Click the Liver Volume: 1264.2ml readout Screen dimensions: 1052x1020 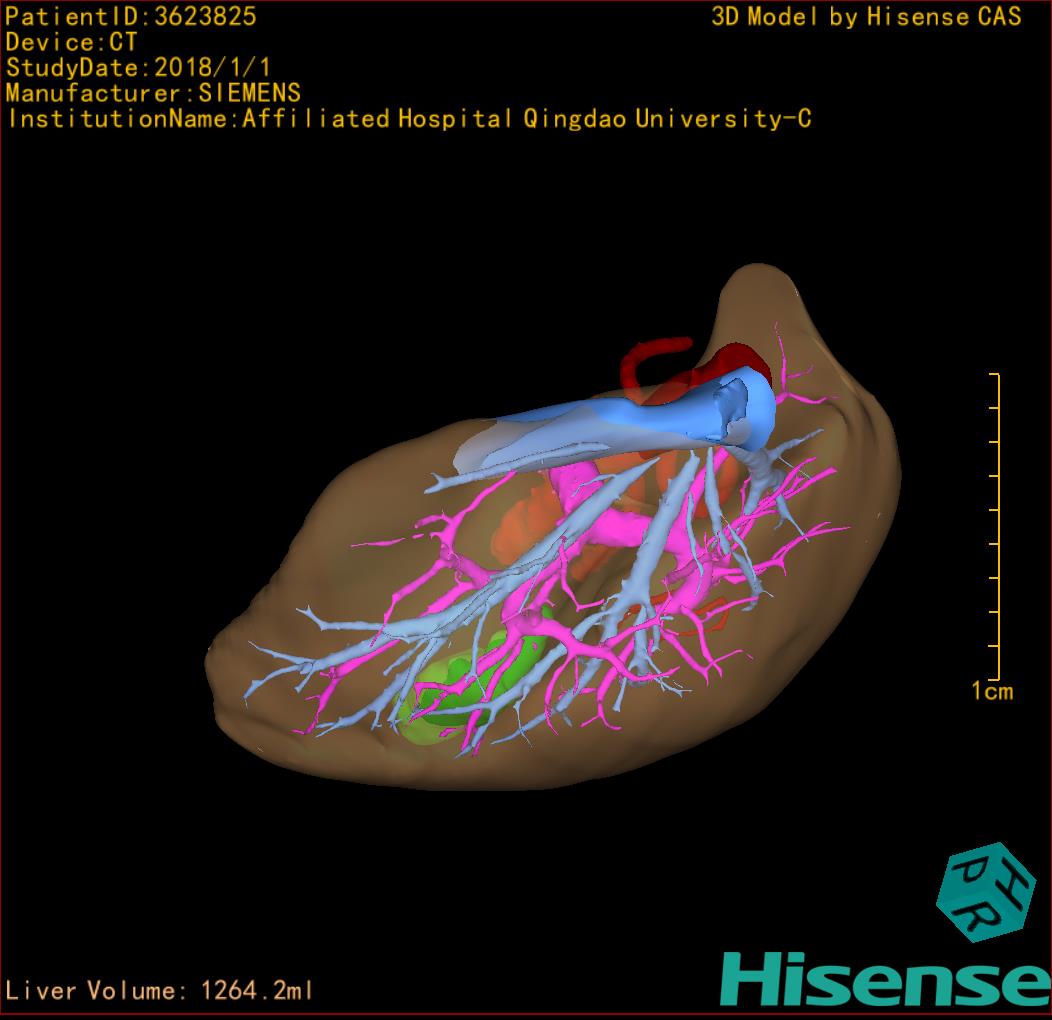click(x=158, y=990)
